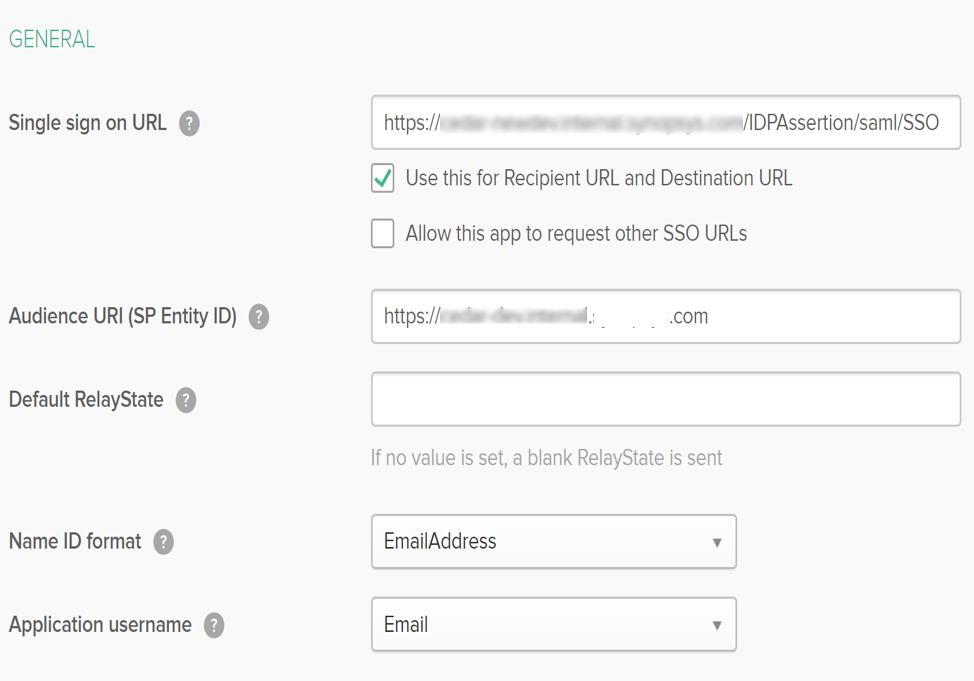Open the Name ID format dropdown showing EmailAddress

[x=554, y=541]
